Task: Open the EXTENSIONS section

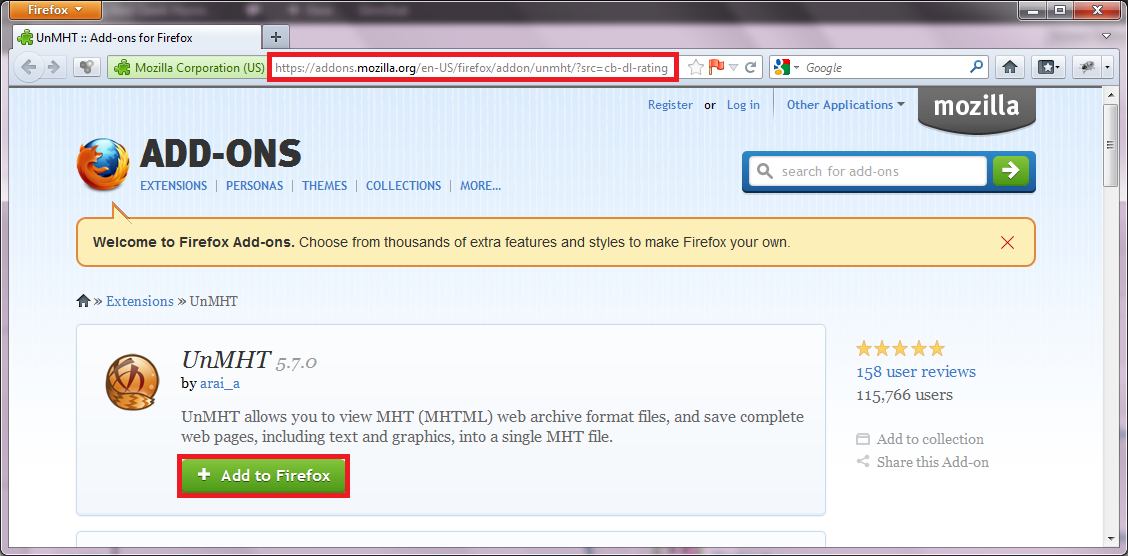Action: point(173,186)
